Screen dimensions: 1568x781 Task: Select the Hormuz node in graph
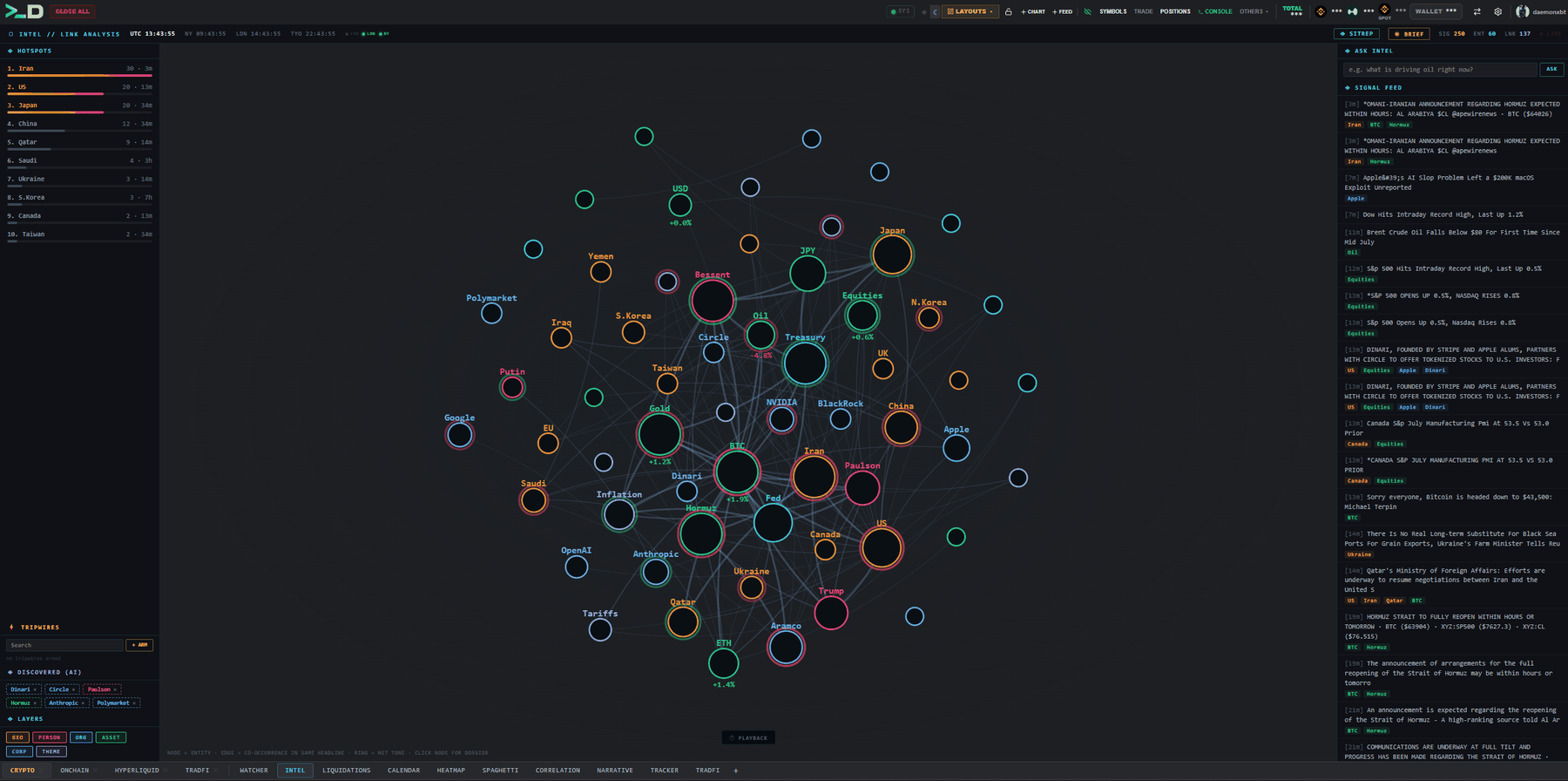pyautogui.click(x=701, y=533)
